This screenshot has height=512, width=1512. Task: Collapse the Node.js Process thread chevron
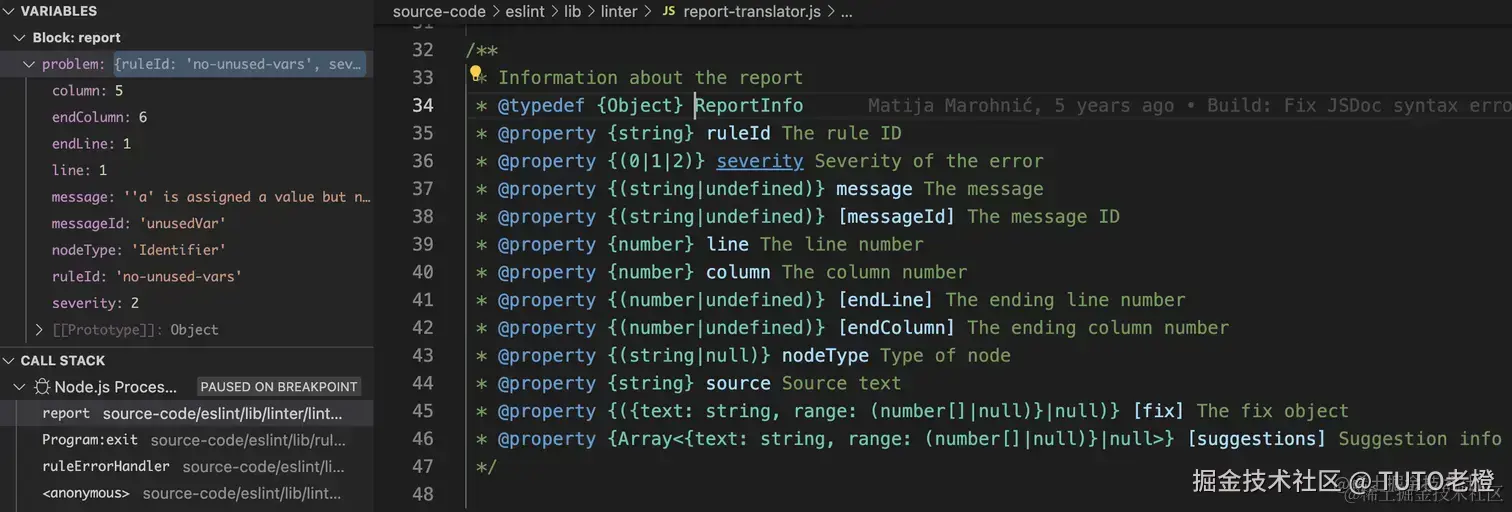click(x=19, y=387)
